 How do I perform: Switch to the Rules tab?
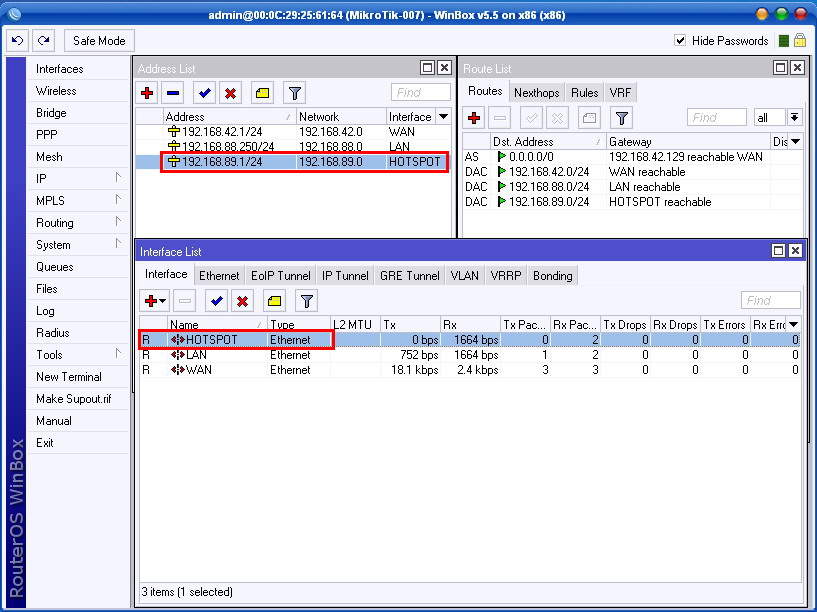[x=584, y=93]
